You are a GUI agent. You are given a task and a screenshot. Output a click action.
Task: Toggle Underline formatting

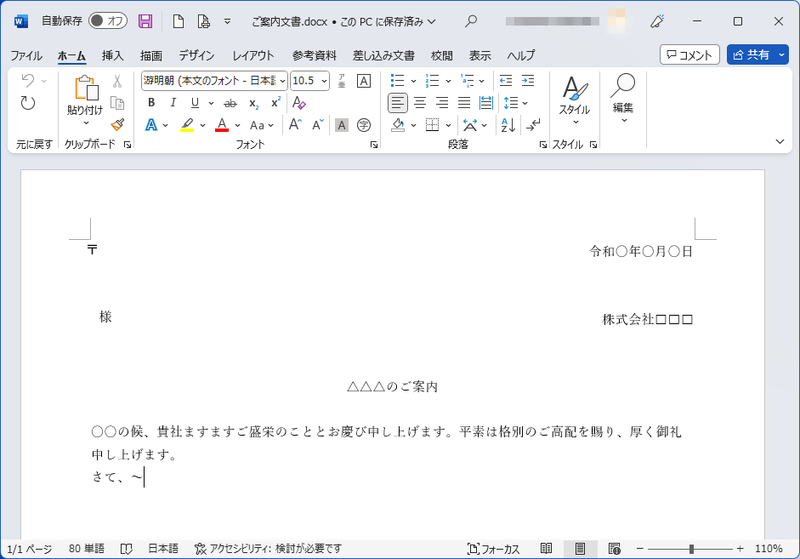tap(195, 103)
